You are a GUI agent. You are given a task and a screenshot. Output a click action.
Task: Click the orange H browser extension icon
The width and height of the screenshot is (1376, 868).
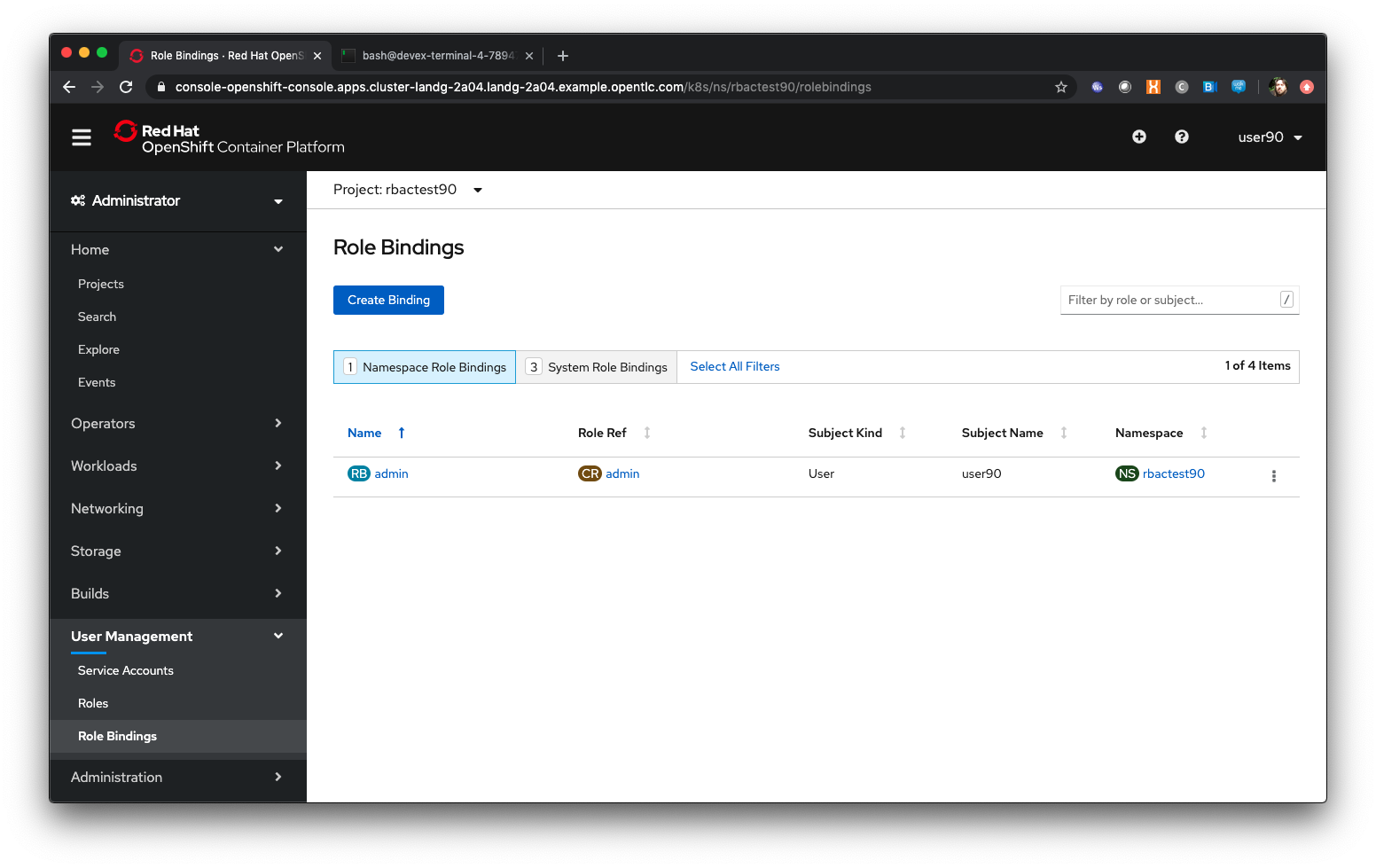tap(1153, 87)
